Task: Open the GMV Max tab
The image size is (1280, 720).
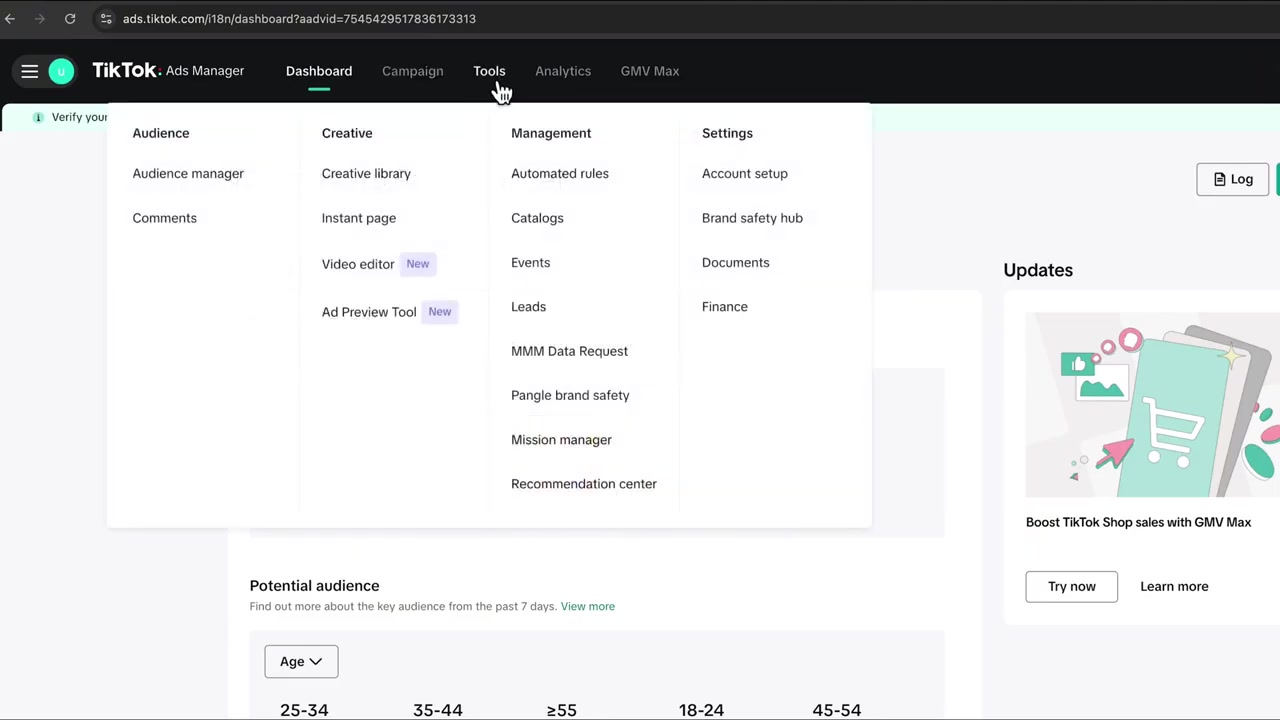Action: [650, 71]
